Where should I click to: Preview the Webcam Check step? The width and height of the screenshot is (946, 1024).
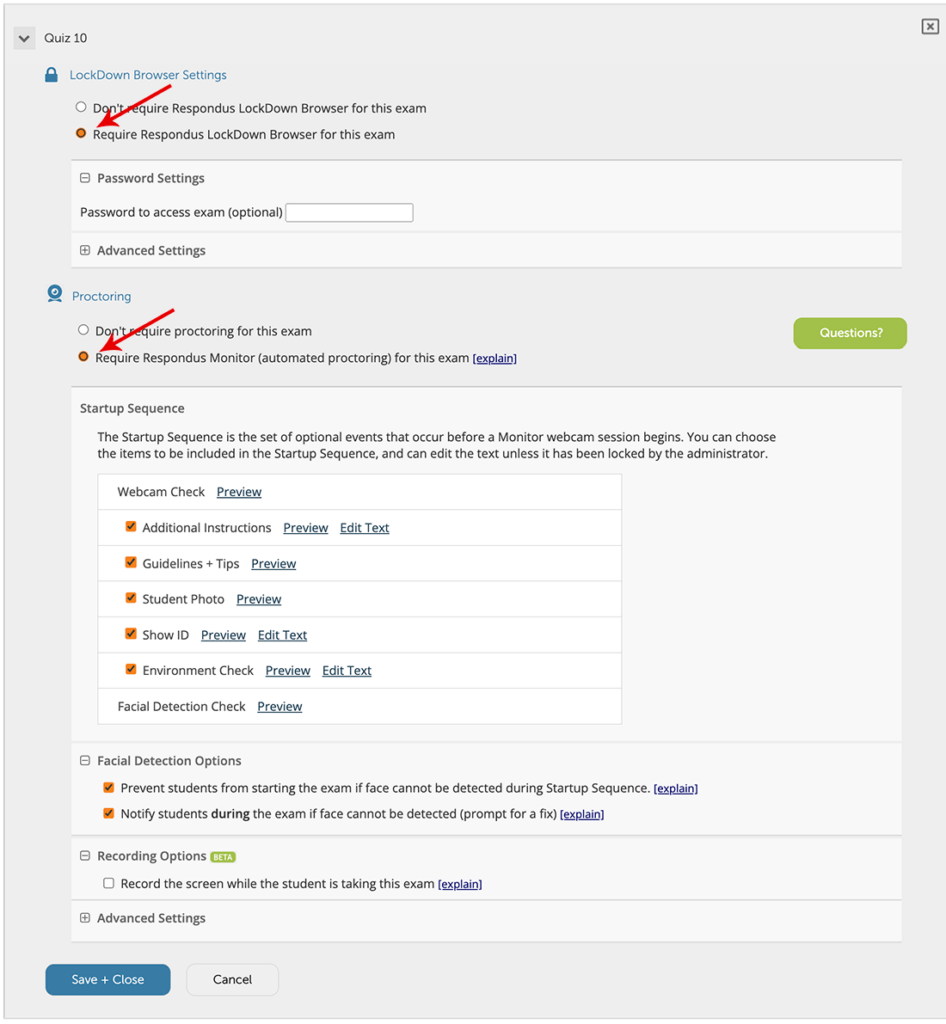coord(238,491)
